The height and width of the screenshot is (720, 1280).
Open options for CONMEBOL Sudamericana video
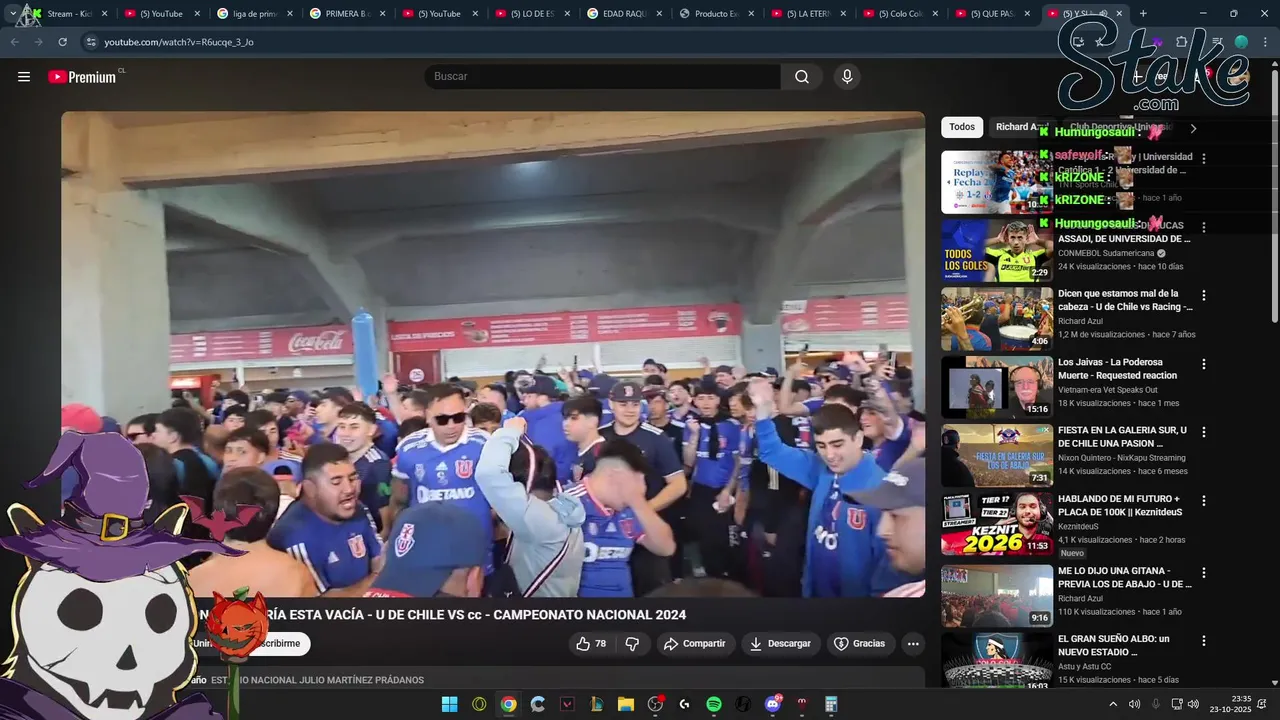click(1204, 227)
